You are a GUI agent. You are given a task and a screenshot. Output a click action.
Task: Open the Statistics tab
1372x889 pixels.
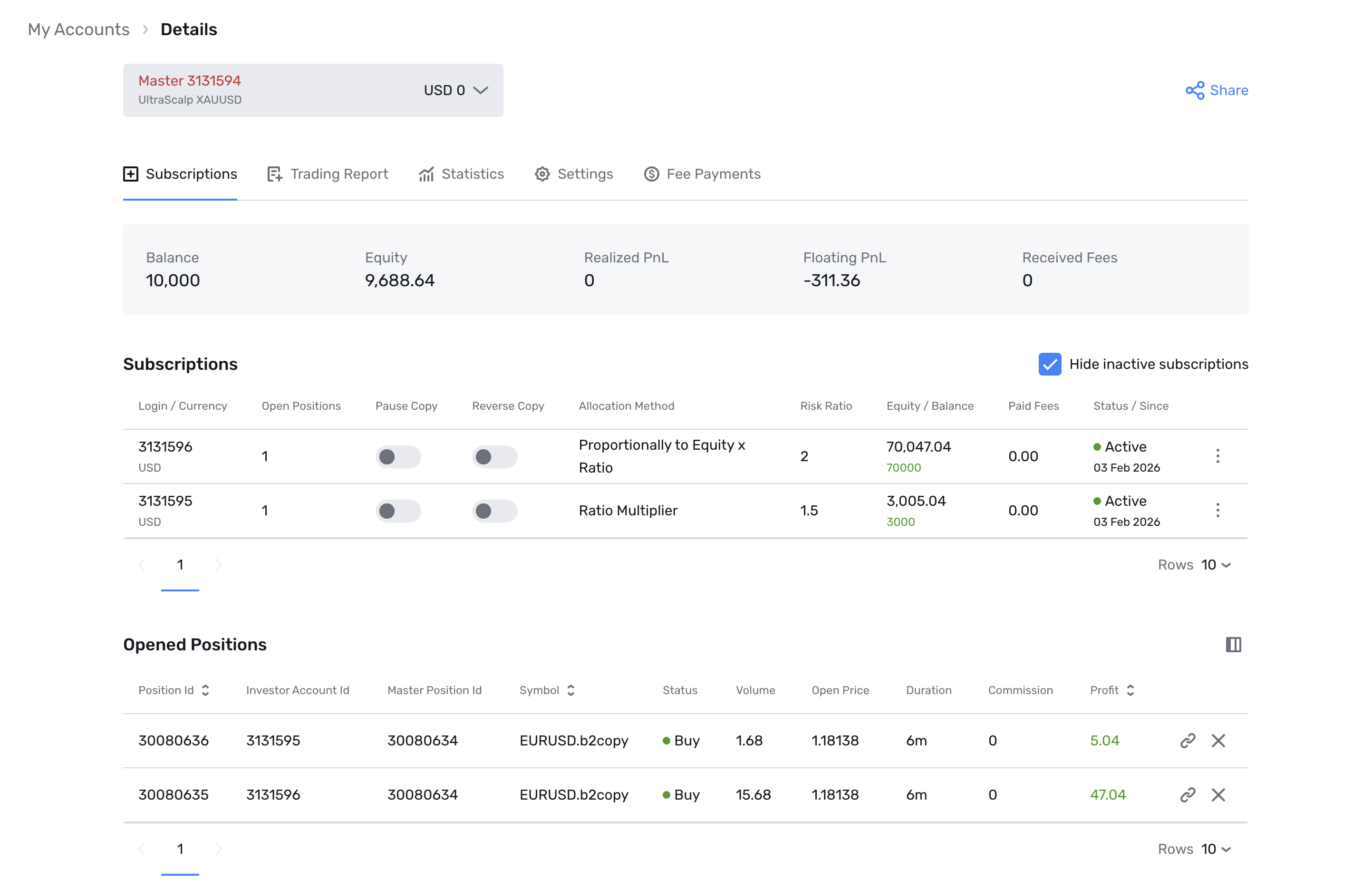pos(461,174)
